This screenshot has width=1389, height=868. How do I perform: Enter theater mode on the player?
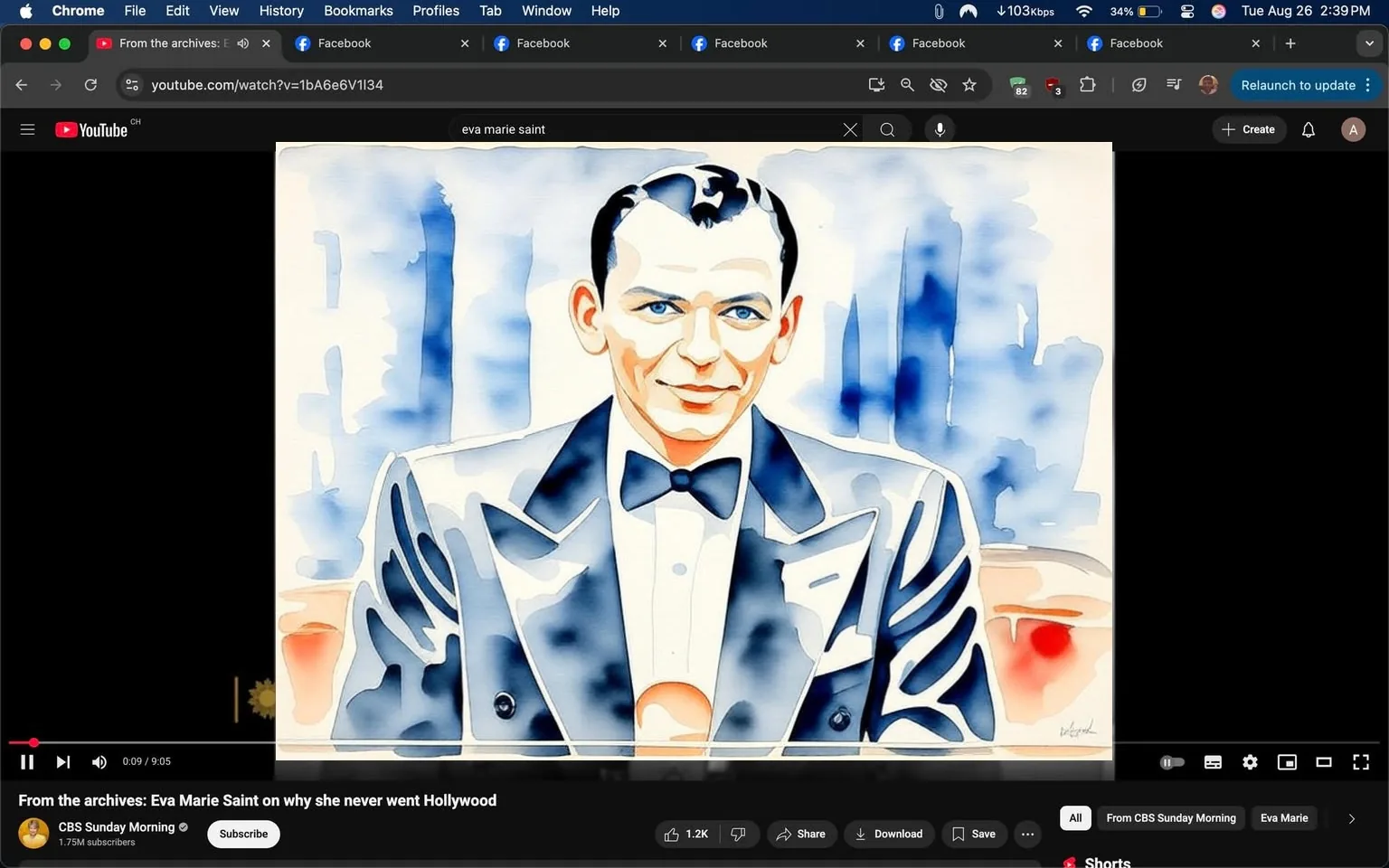tap(1324, 761)
